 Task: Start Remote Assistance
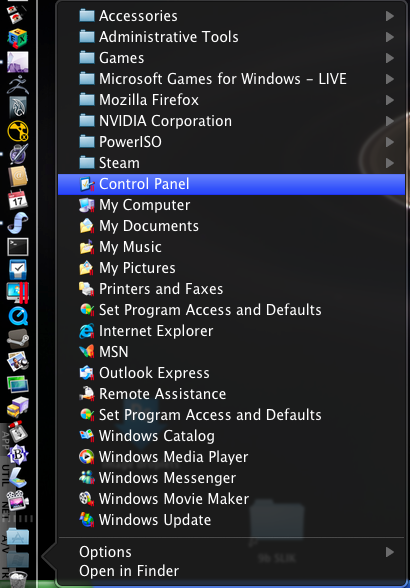point(231,394)
